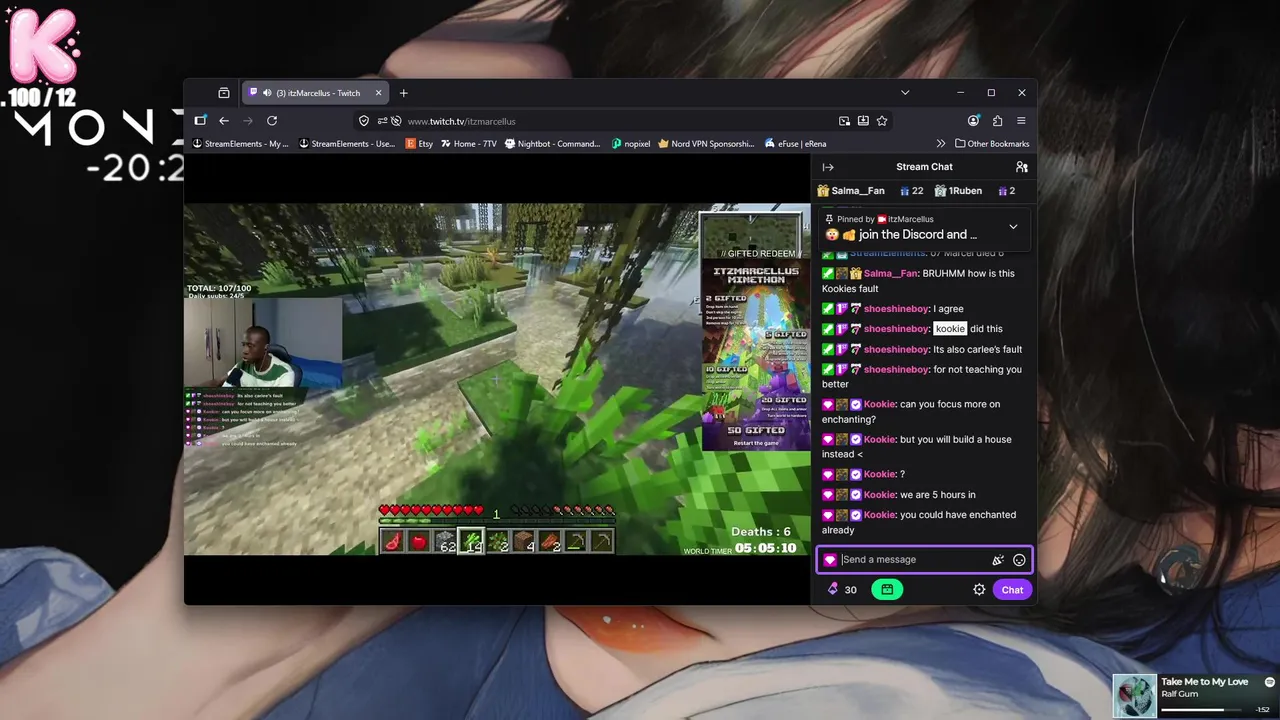Click the Ralf Gum artist name
This screenshot has height=720, width=1280.
click(x=1179, y=694)
